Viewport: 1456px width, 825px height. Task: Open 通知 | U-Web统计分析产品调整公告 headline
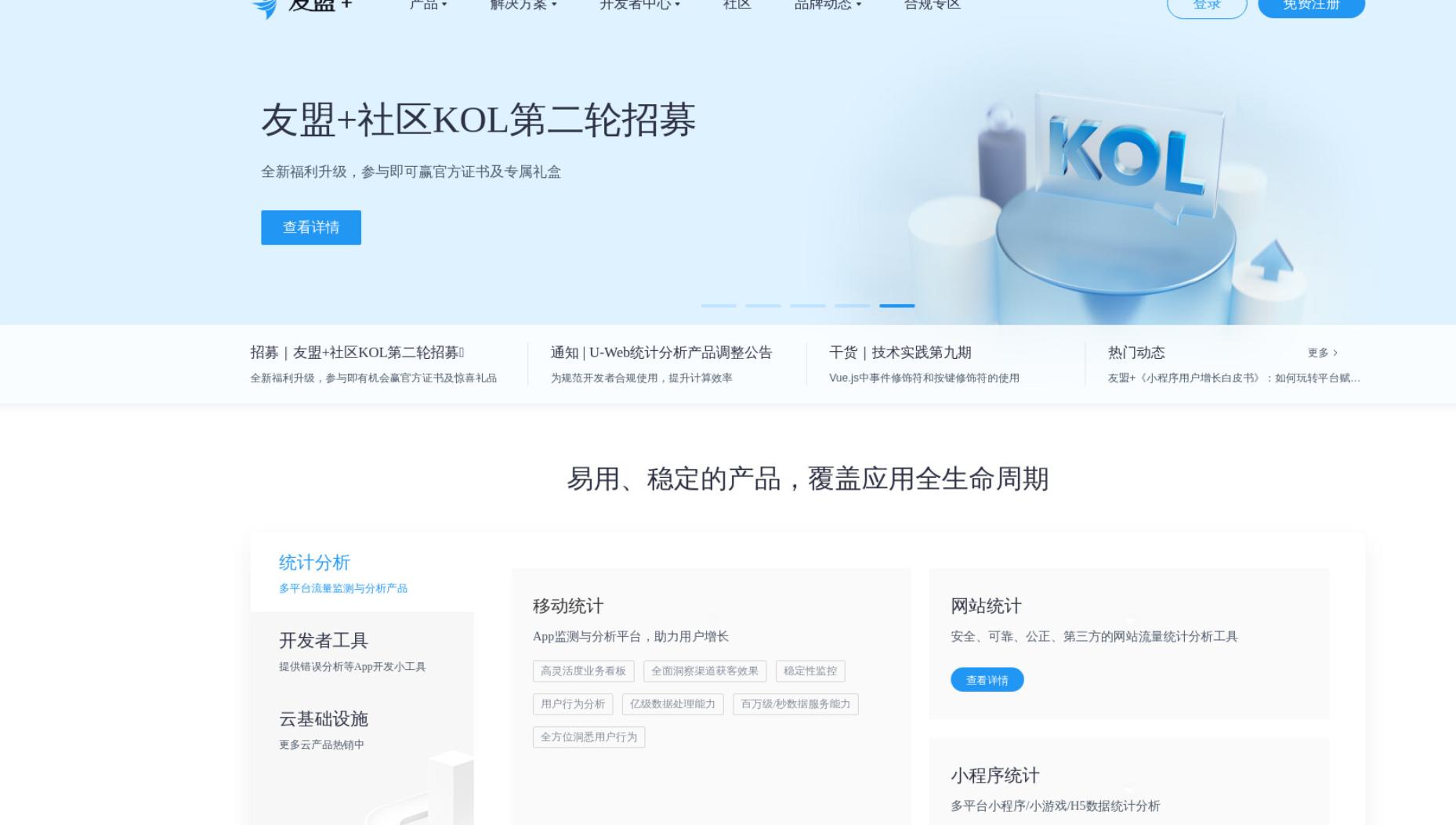pyautogui.click(x=661, y=353)
